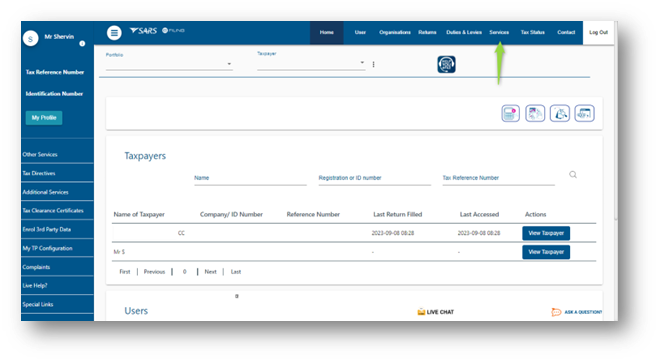Expand Tax Directives in the sidebar
The height and width of the screenshot is (363, 660).
[x=57, y=173]
